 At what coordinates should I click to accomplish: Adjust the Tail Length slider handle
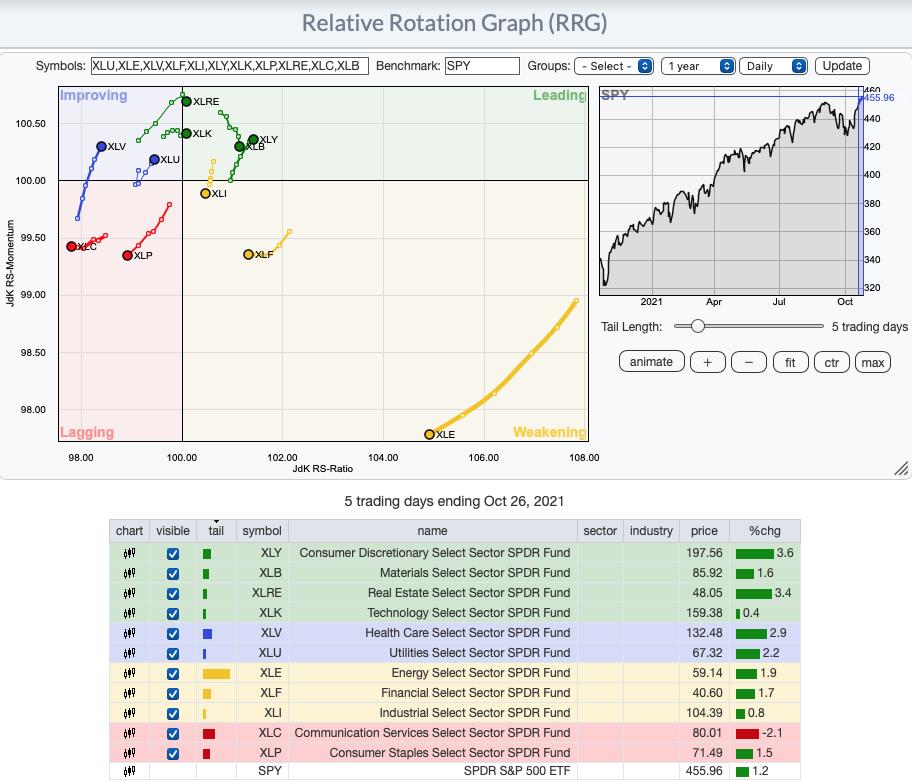point(698,326)
